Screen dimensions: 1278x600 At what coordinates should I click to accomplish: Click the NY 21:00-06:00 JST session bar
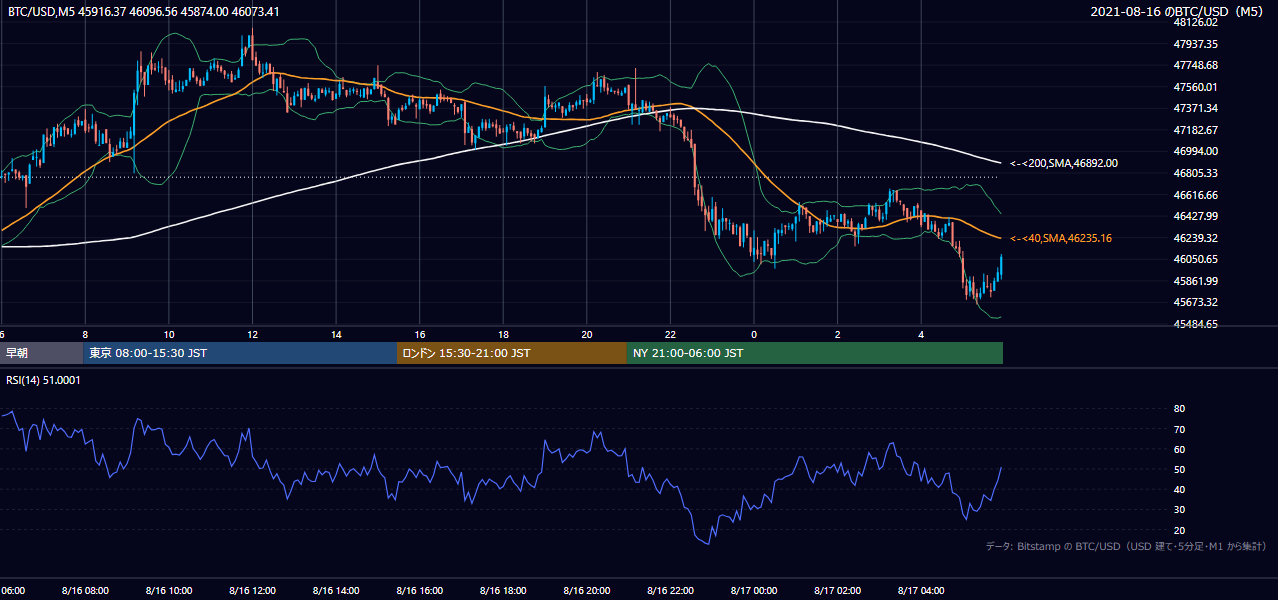815,353
